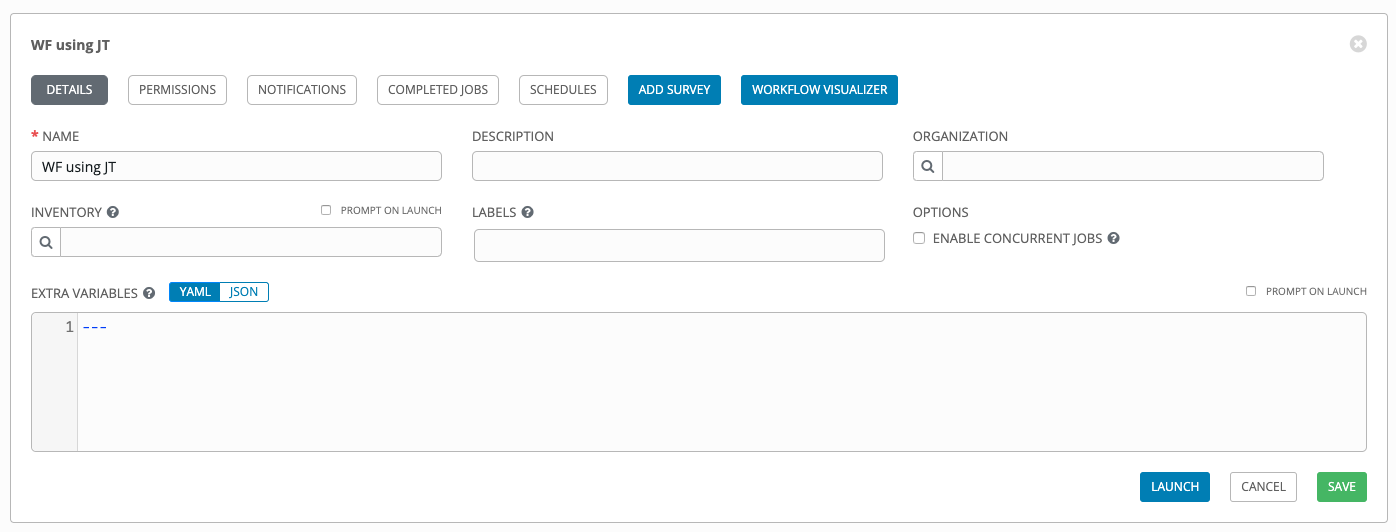Screen dimensions: 1396x532
Task: Click the Organization search magnifier icon
Action: coord(928,166)
